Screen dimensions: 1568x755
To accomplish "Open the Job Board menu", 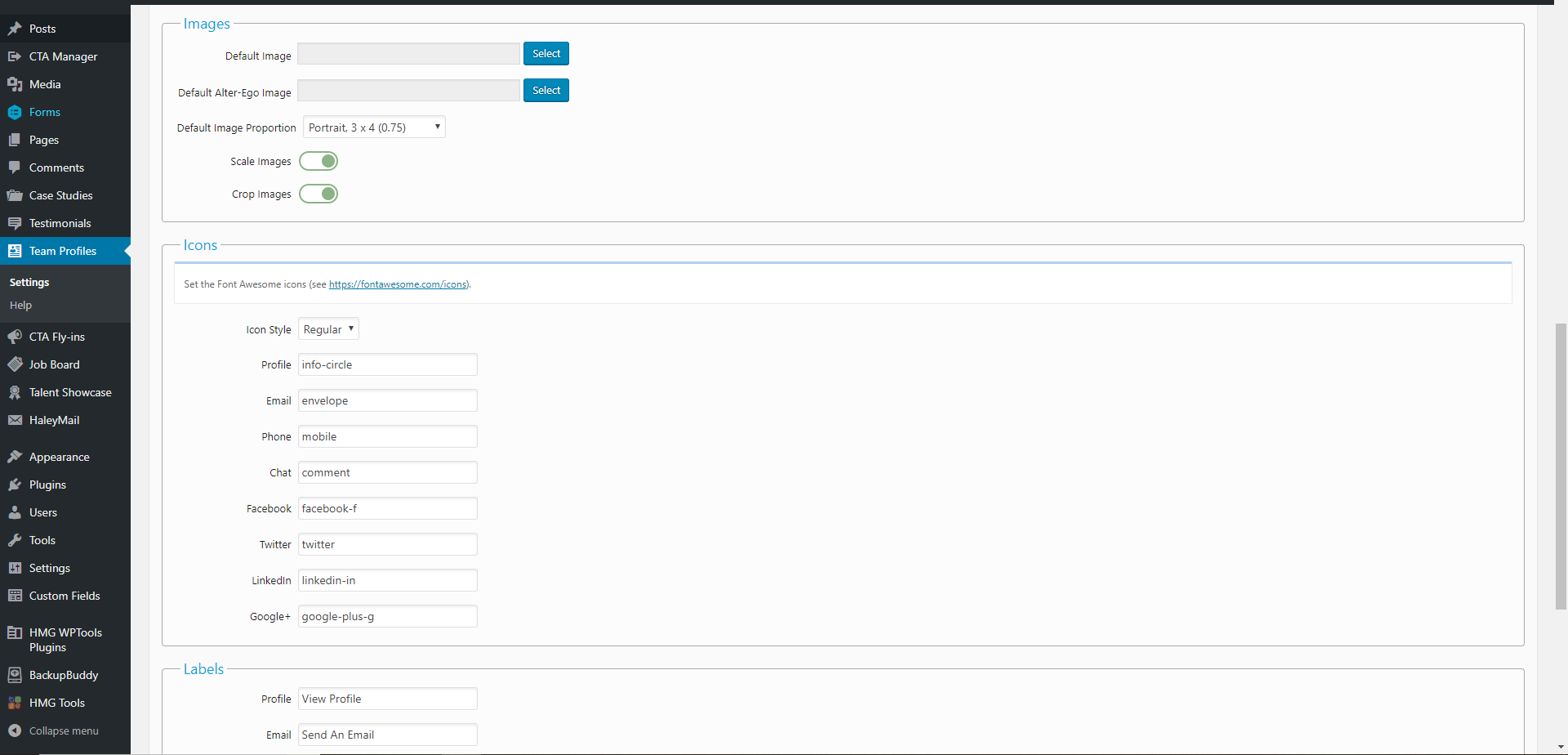I will click(65, 364).
